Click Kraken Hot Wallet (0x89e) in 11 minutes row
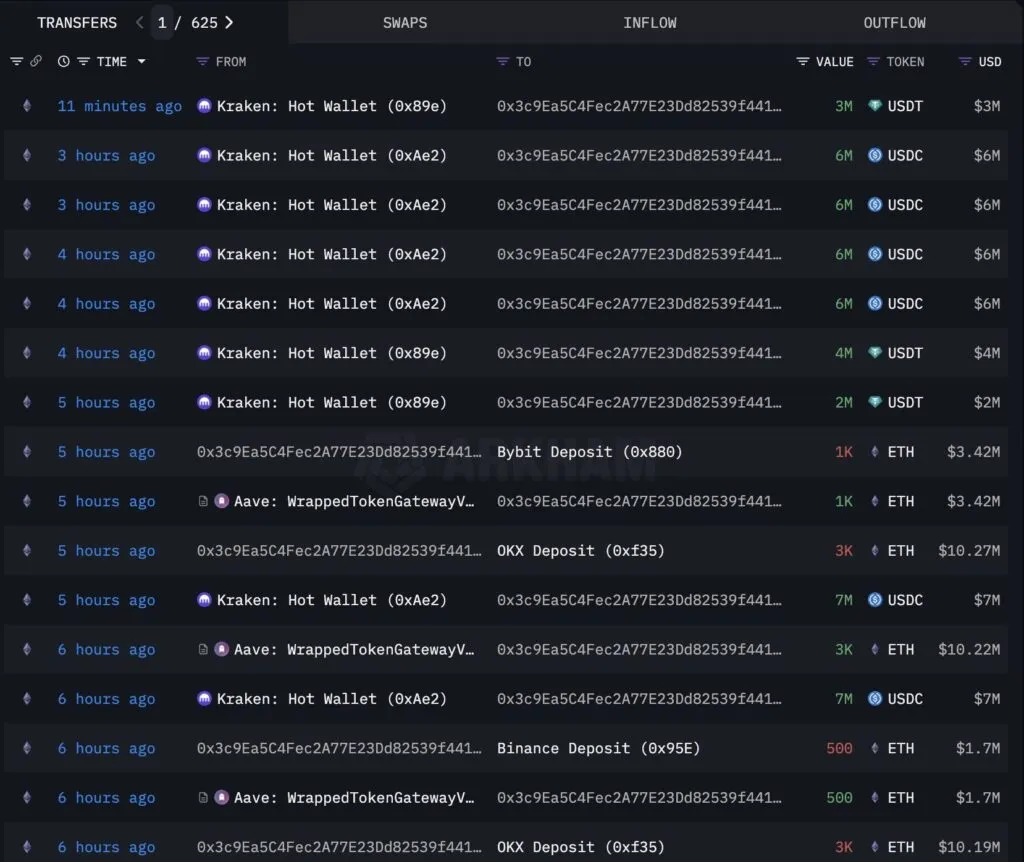The width and height of the screenshot is (1024, 862). tap(332, 106)
